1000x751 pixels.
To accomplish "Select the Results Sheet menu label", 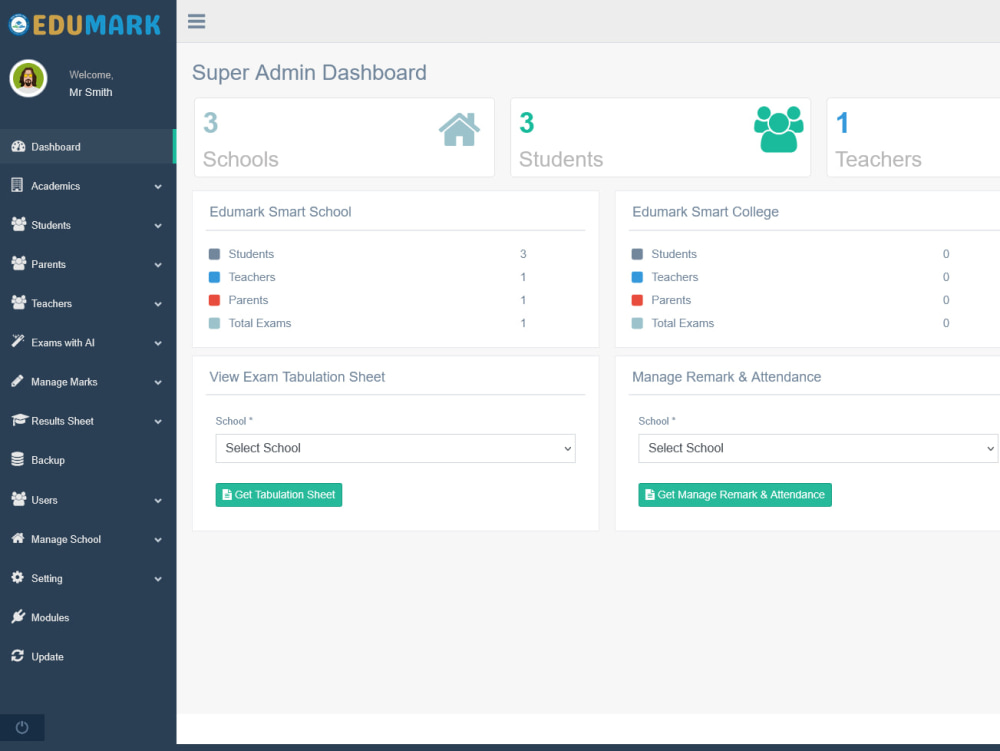I will pos(62,421).
